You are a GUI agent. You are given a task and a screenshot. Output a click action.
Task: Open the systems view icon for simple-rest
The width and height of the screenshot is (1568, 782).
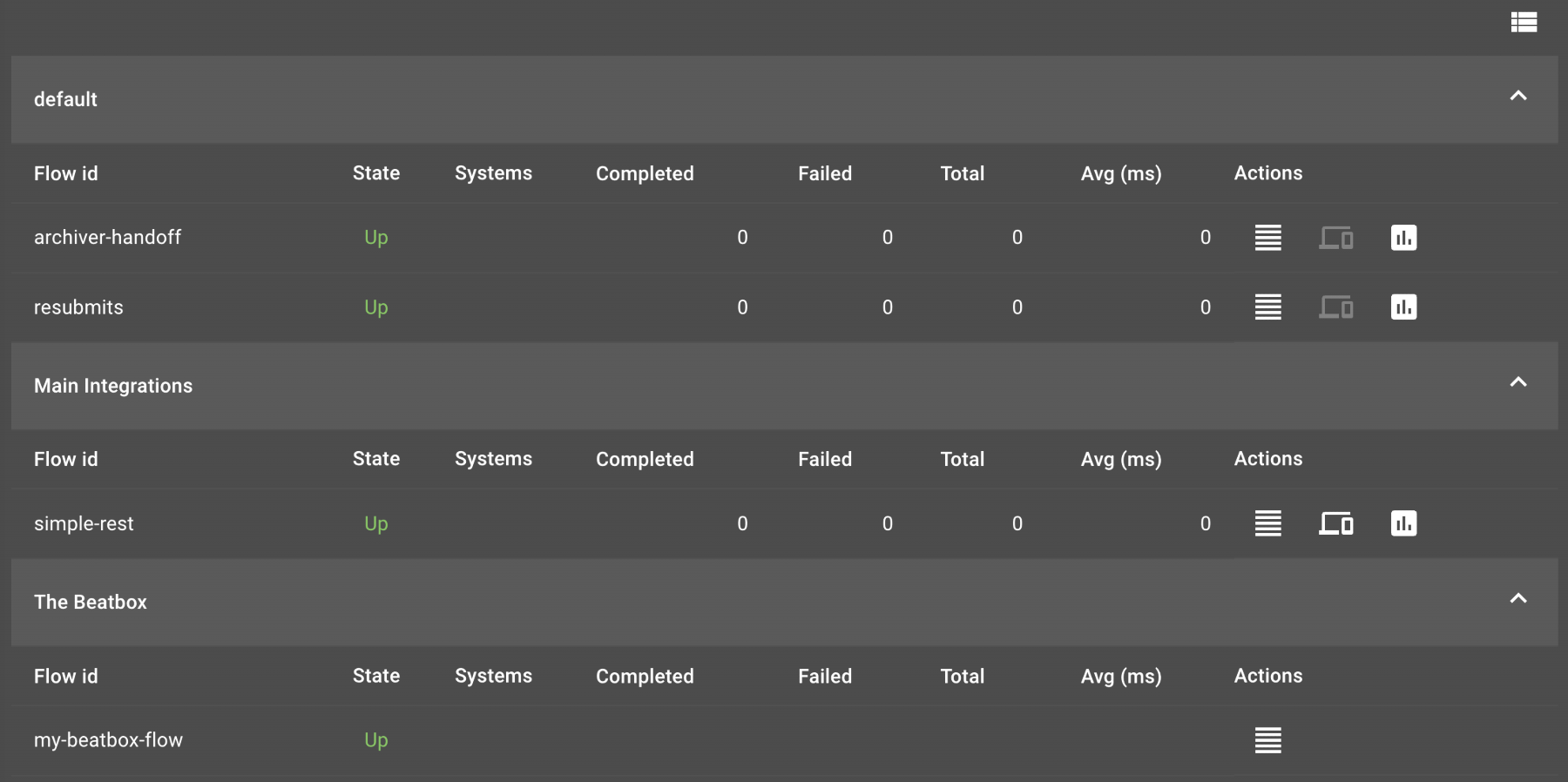click(1337, 523)
